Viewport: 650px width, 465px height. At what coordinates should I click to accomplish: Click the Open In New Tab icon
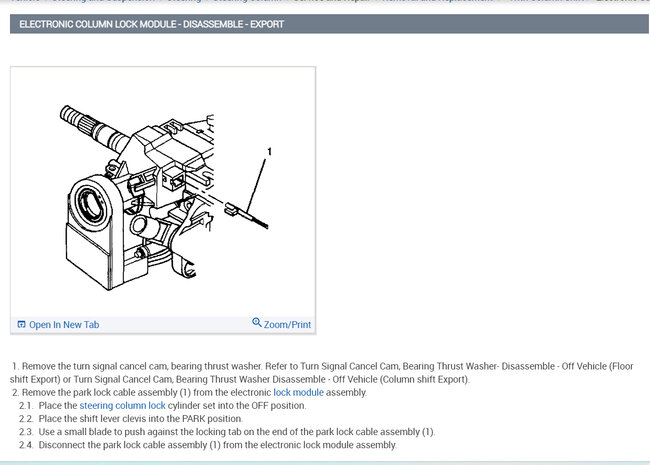coord(22,324)
